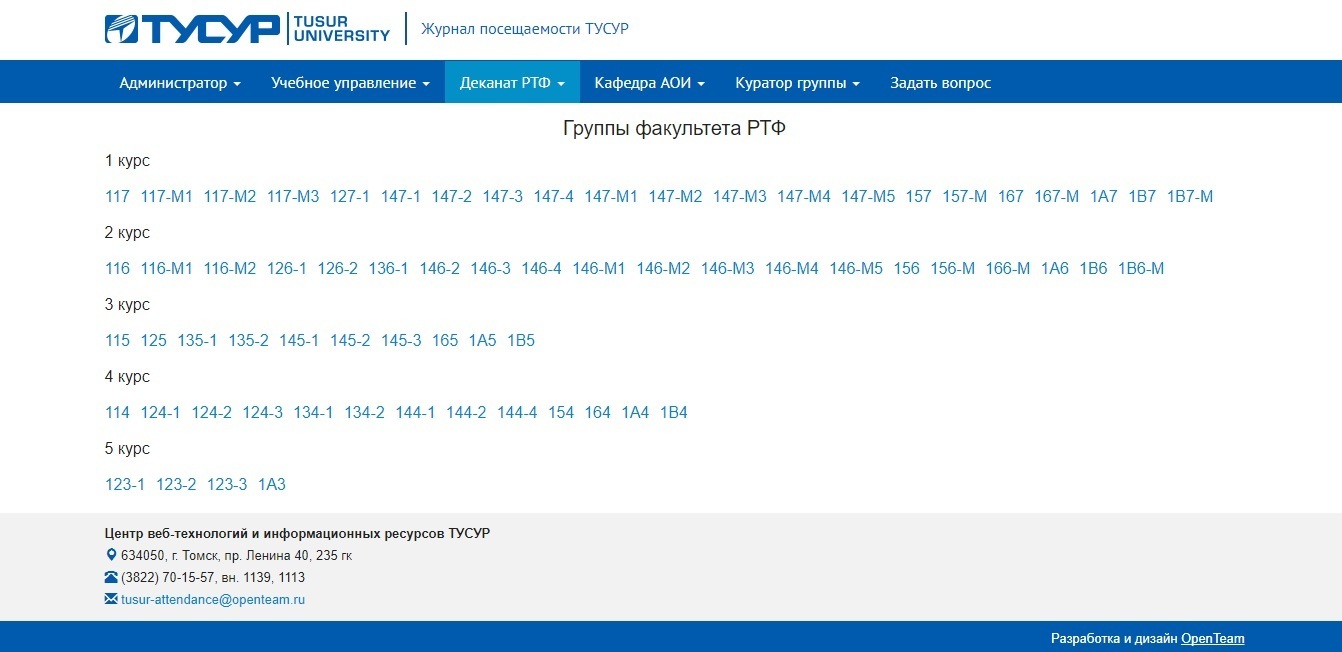1342x652 pixels.
Task: Click the TUSUR University logo
Action: [247, 29]
